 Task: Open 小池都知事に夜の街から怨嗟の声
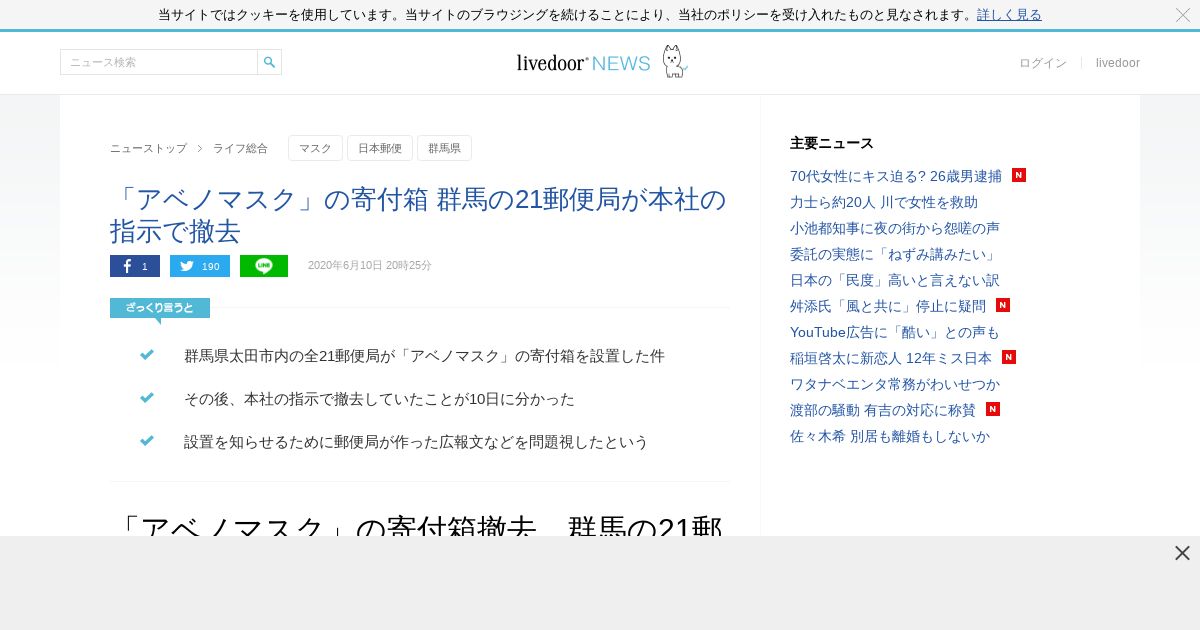click(895, 228)
